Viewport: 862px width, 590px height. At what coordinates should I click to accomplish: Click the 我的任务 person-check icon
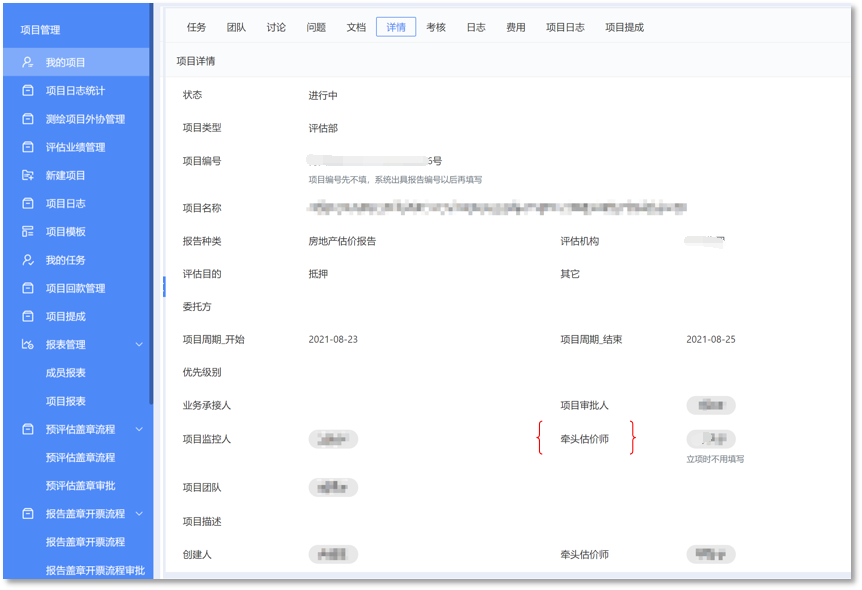[28, 260]
